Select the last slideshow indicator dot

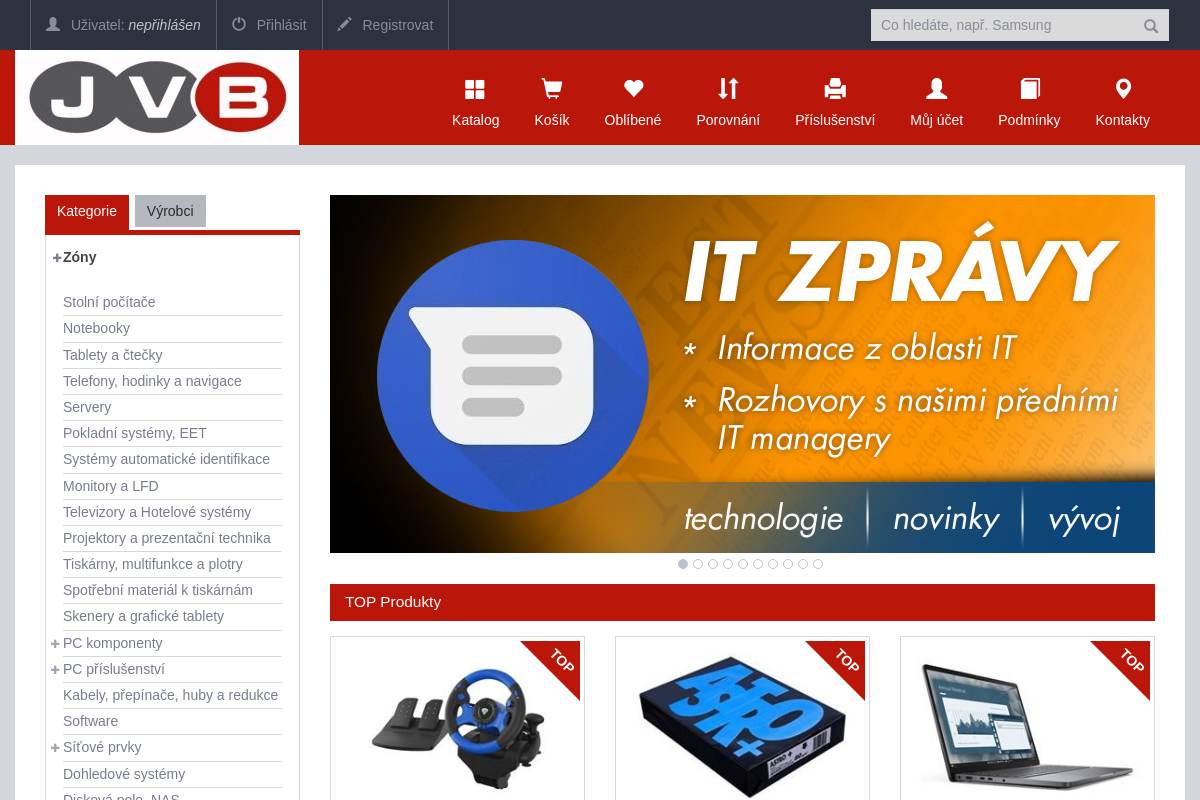pos(818,564)
